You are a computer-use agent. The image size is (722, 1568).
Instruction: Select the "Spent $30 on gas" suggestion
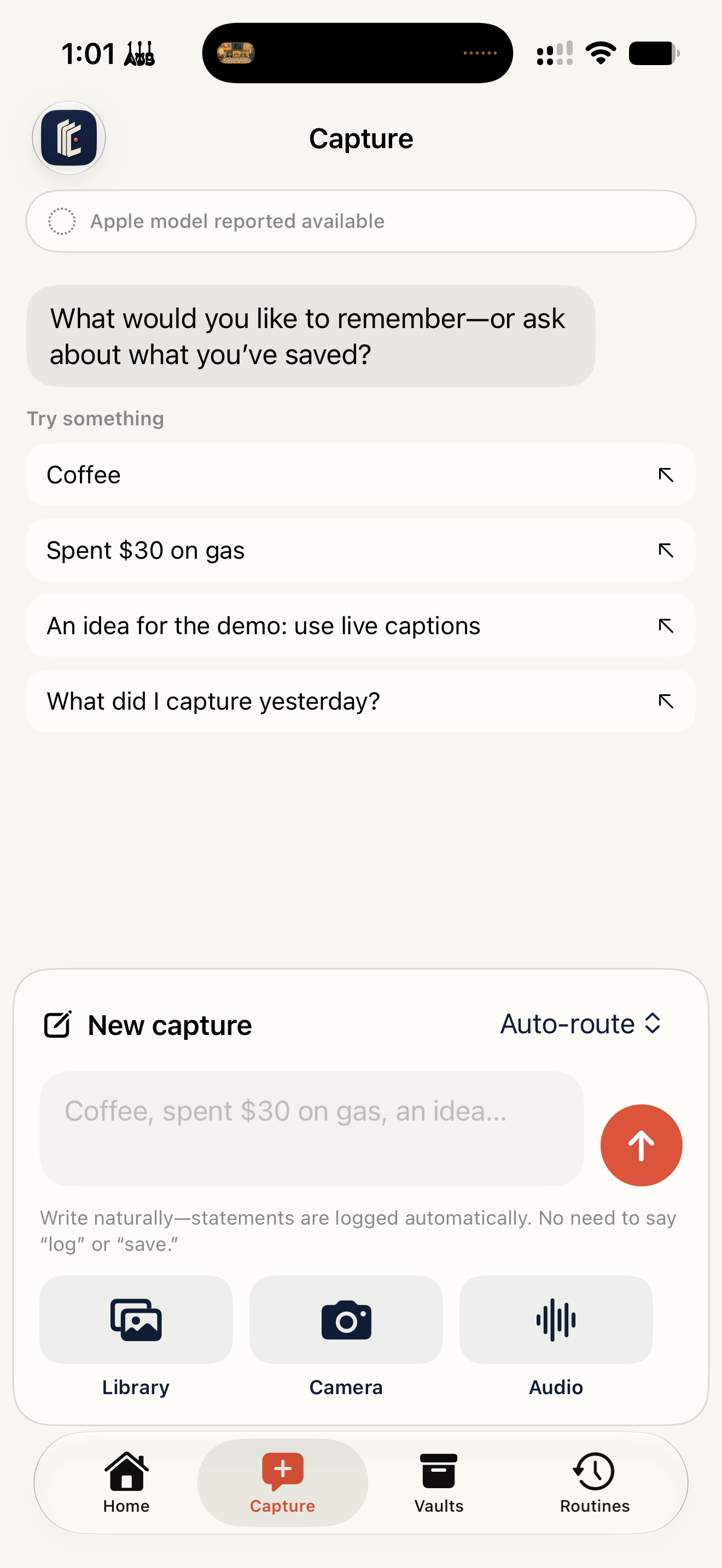360,550
